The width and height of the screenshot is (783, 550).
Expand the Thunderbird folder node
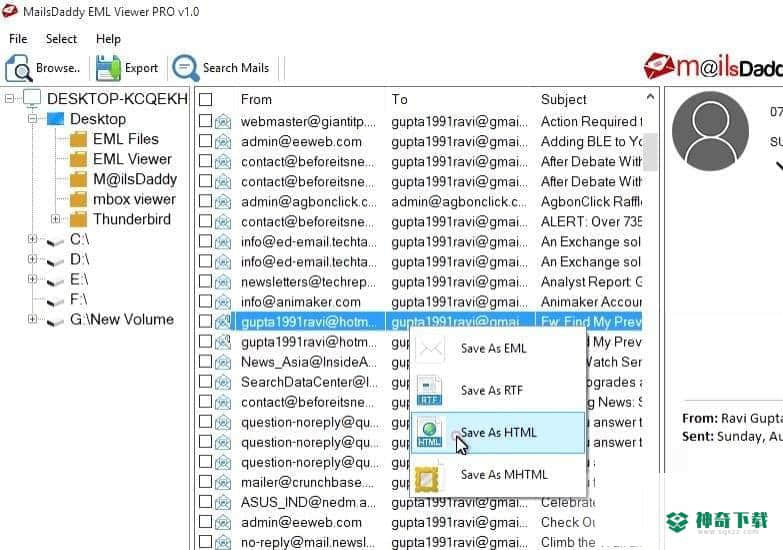(x=55, y=219)
